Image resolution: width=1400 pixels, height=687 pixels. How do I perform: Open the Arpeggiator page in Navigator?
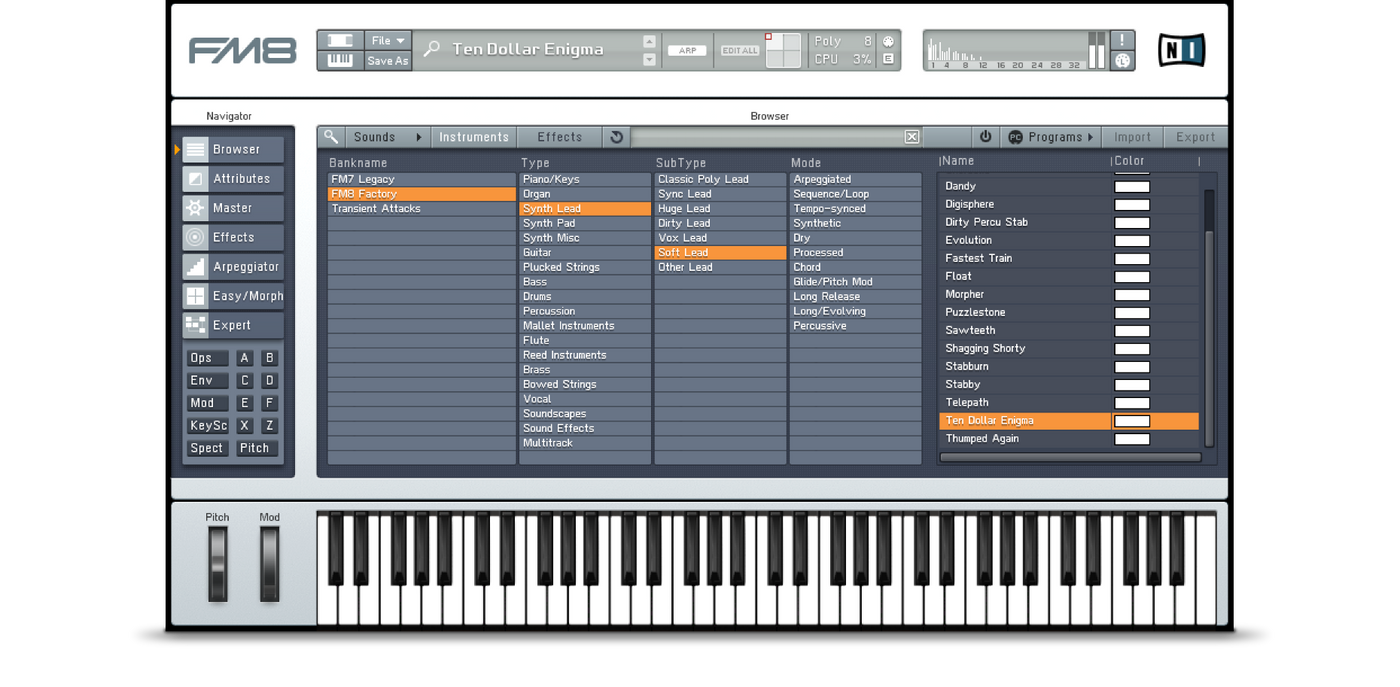(x=233, y=267)
